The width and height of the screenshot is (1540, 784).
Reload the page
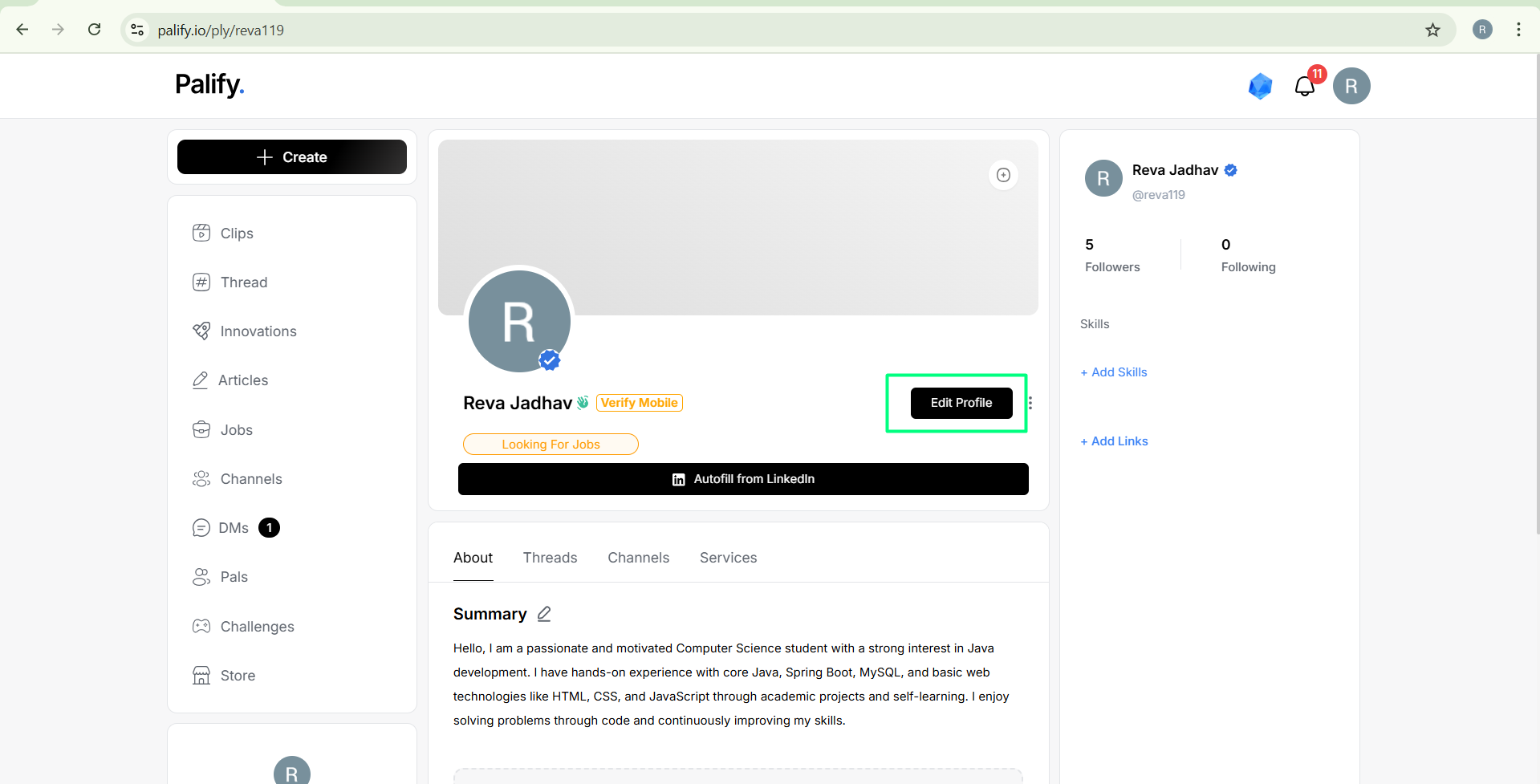click(94, 30)
